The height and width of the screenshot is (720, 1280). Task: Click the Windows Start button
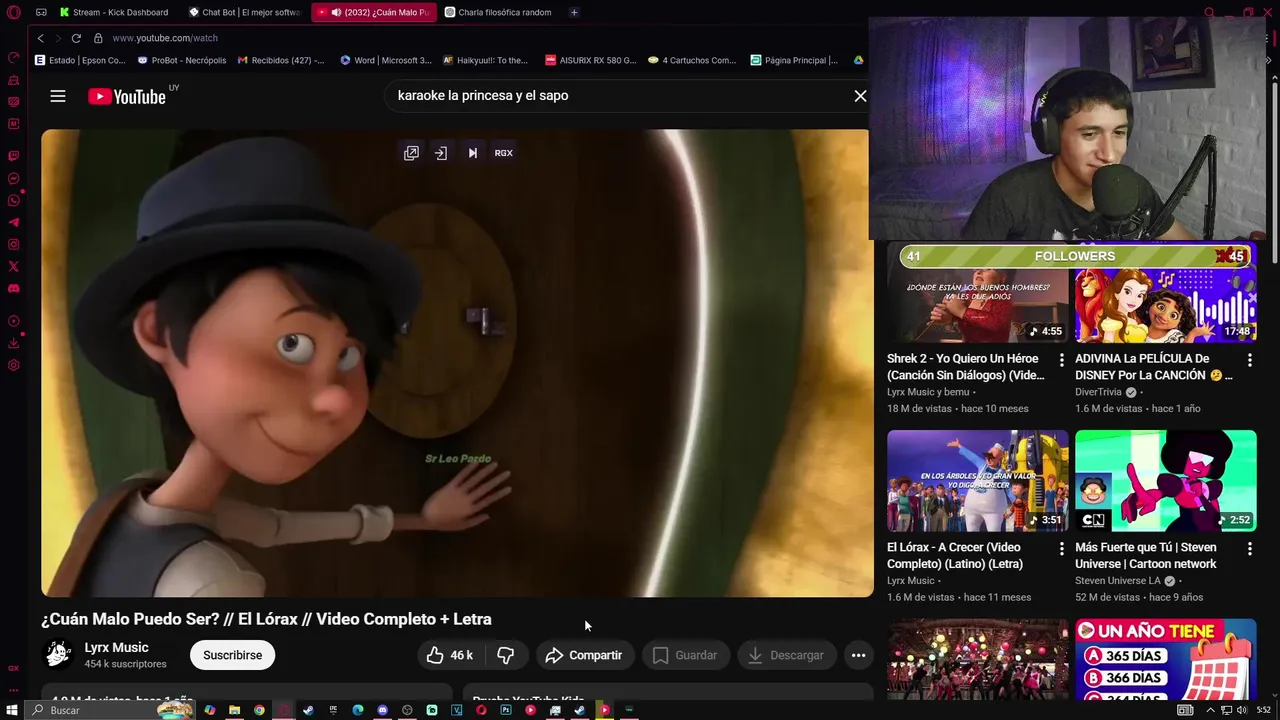(x=13, y=710)
